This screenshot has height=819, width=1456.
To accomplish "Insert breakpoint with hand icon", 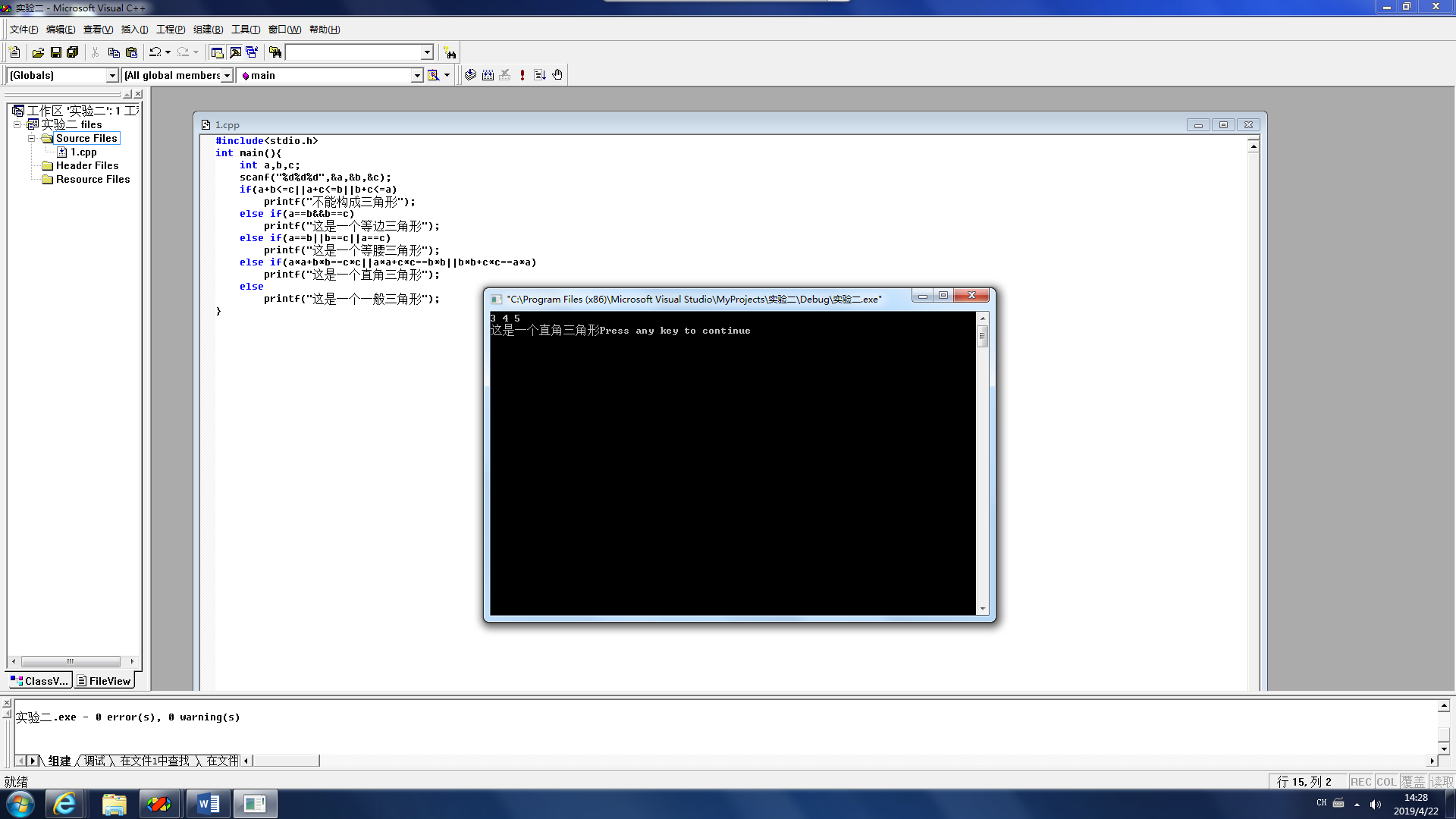I will point(557,75).
